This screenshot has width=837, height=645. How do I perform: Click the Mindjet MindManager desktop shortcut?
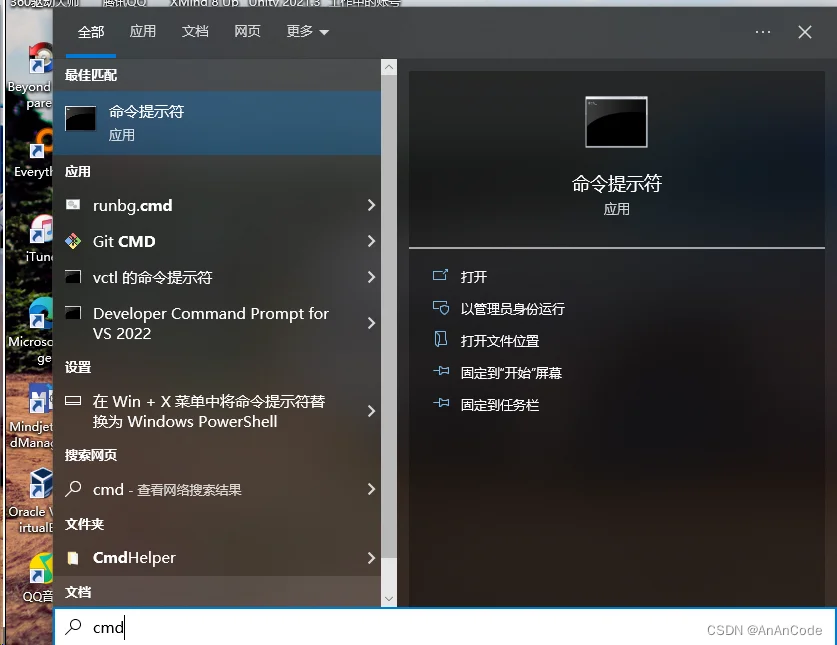tap(31, 416)
